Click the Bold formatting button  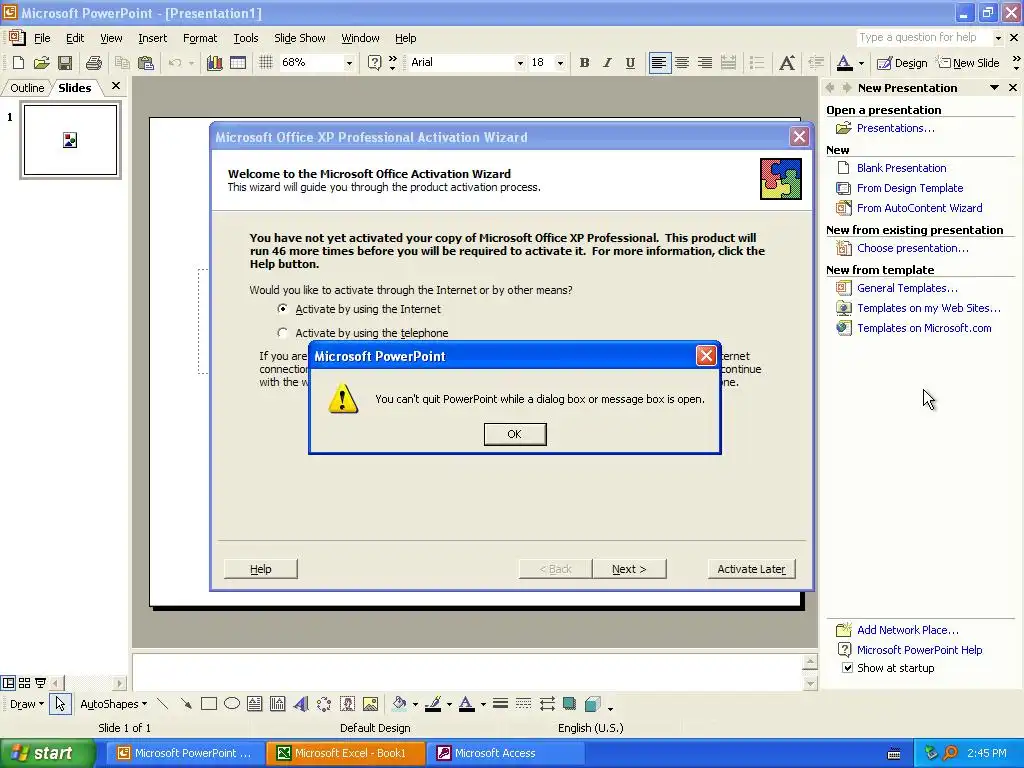pos(584,63)
